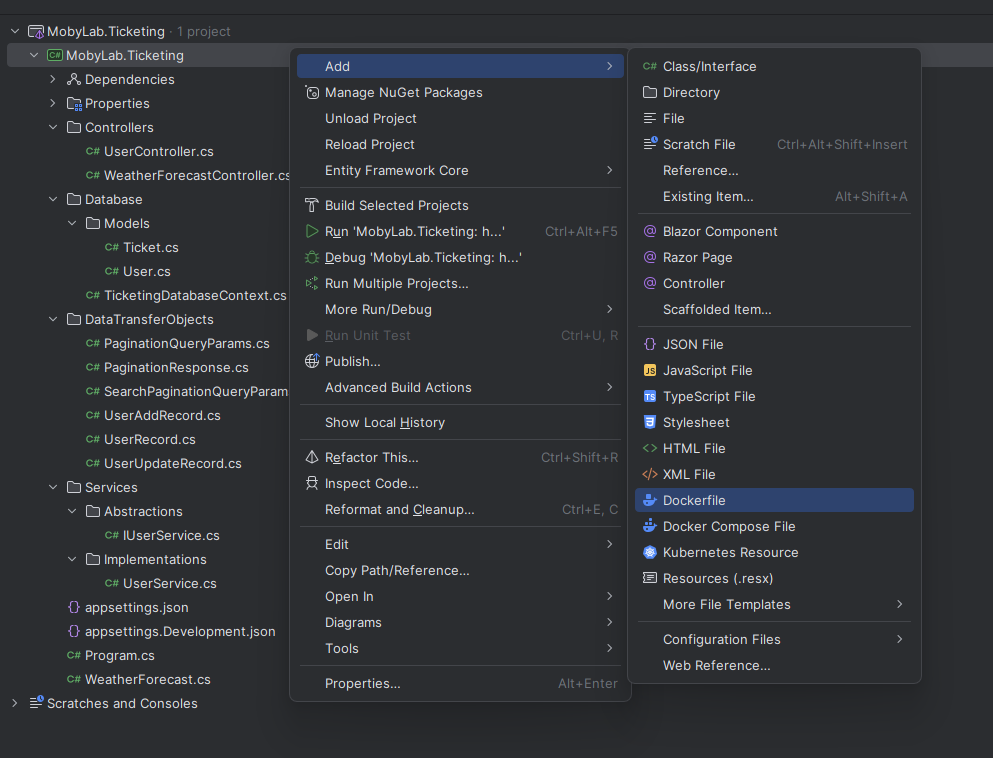Select UserController.cs in the tree
The width and height of the screenshot is (993, 758).
click(x=158, y=151)
